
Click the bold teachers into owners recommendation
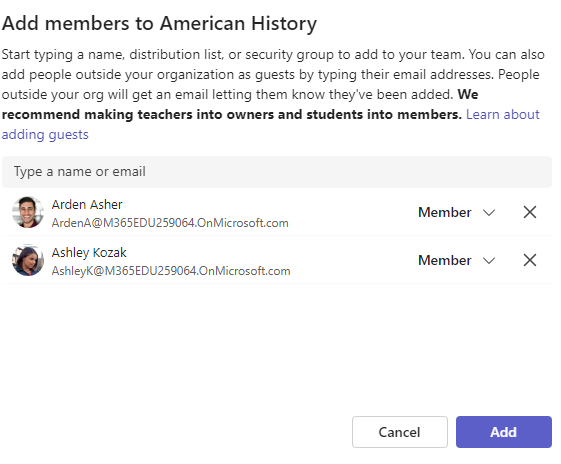tap(231, 114)
